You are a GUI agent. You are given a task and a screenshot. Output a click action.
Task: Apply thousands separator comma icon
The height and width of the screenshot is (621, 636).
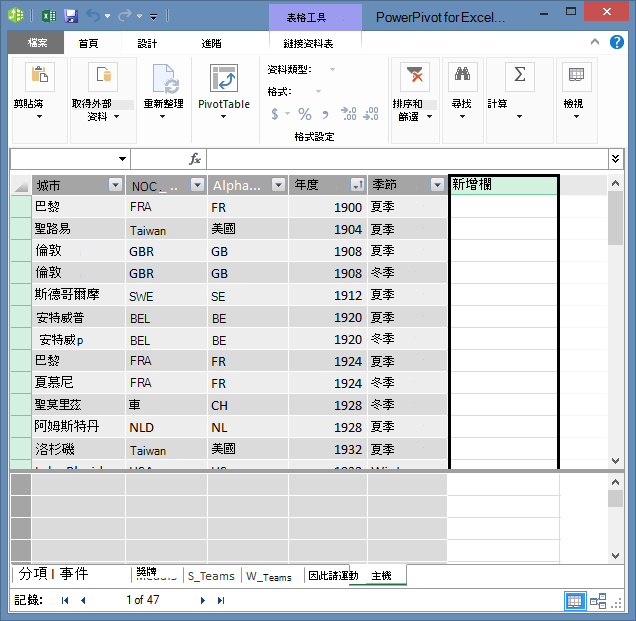point(325,115)
